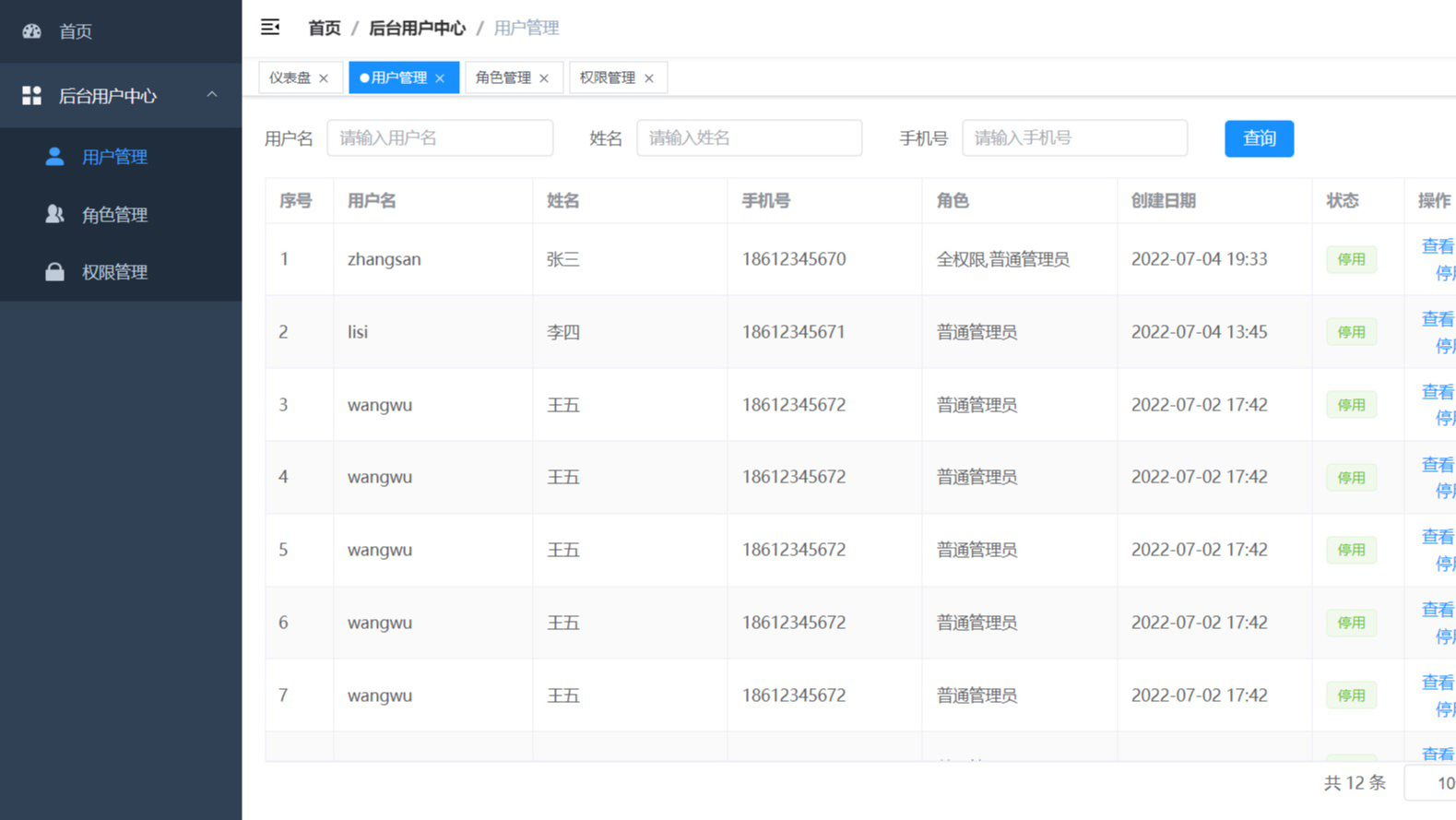Collapse the 后台用户中心 menu chevron
This screenshot has height=820, width=1456.
point(212,95)
